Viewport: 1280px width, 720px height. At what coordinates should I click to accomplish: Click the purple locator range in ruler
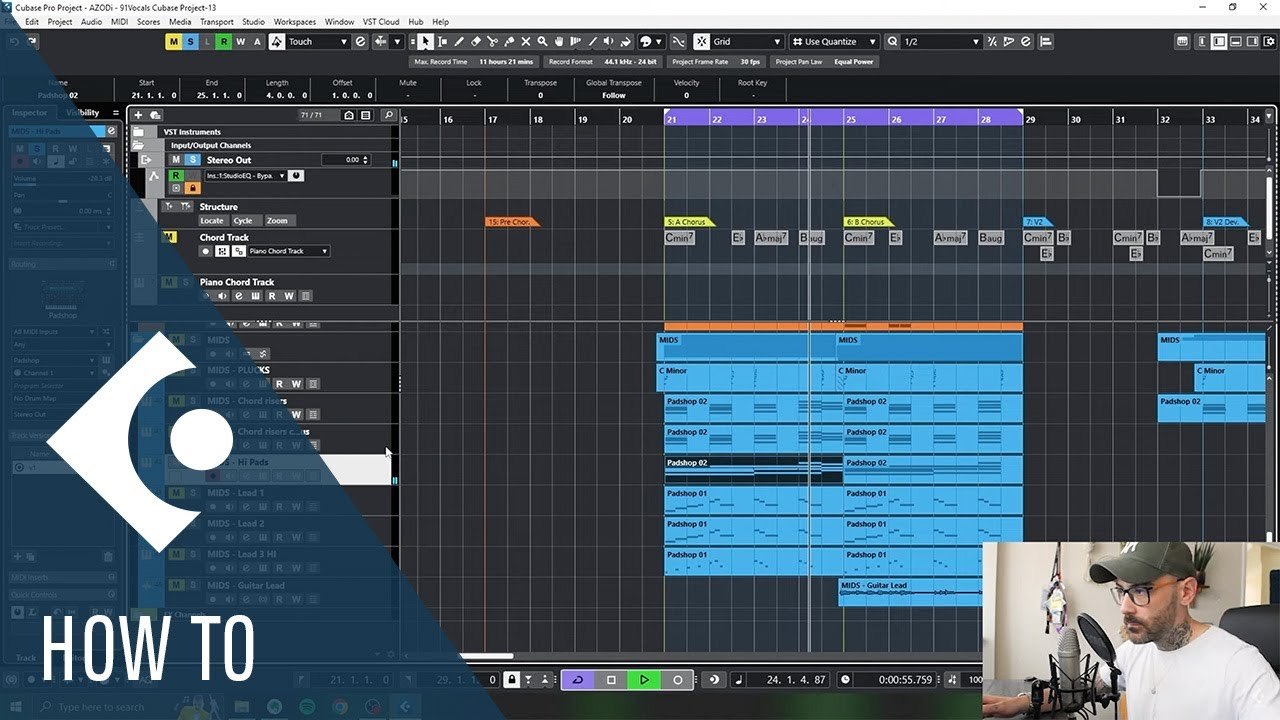click(843, 117)
